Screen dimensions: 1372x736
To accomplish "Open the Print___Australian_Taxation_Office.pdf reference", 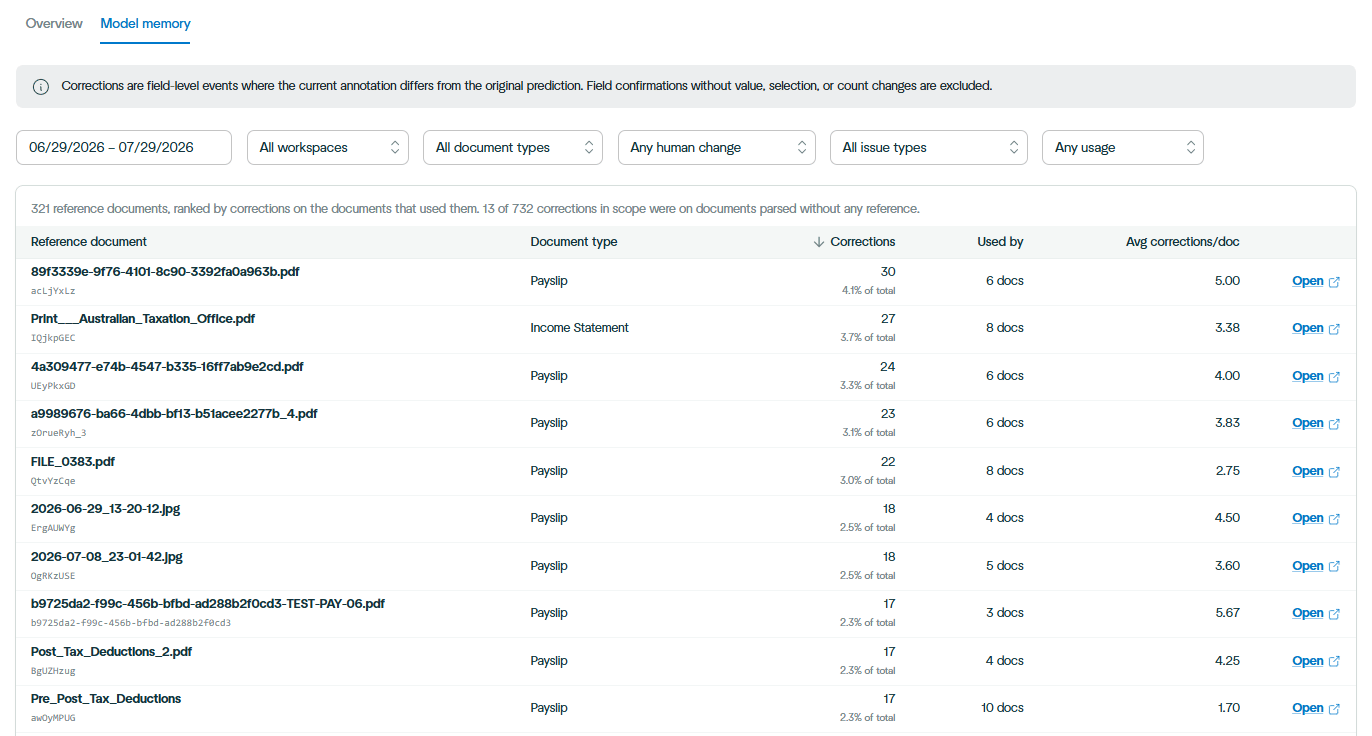I will [x=1307, y=328].
